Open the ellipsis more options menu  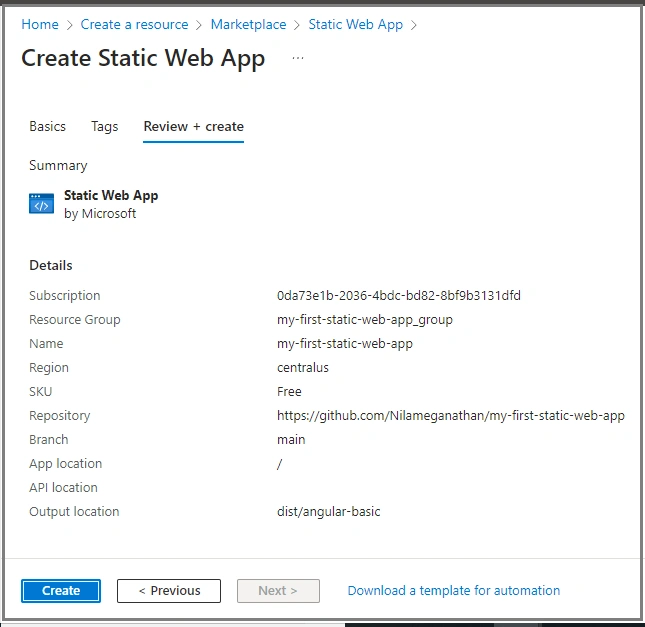click(x=298, y=58)
